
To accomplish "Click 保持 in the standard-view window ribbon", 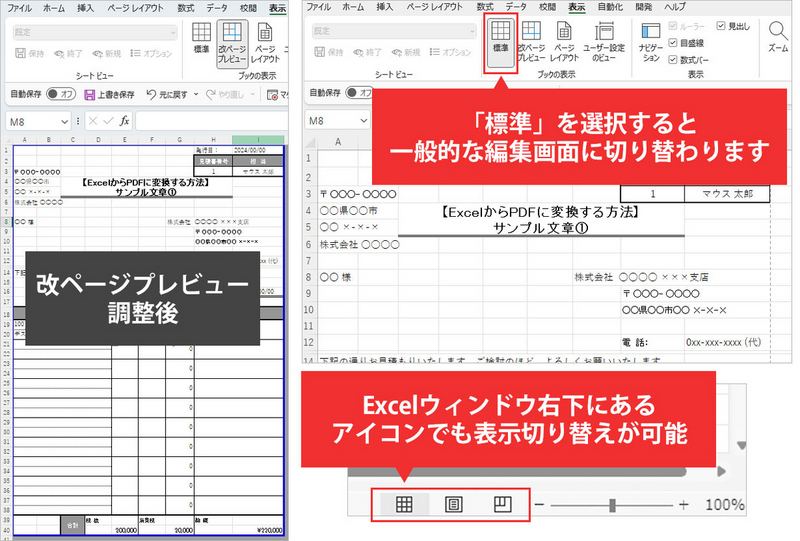I will coord(329,52).
